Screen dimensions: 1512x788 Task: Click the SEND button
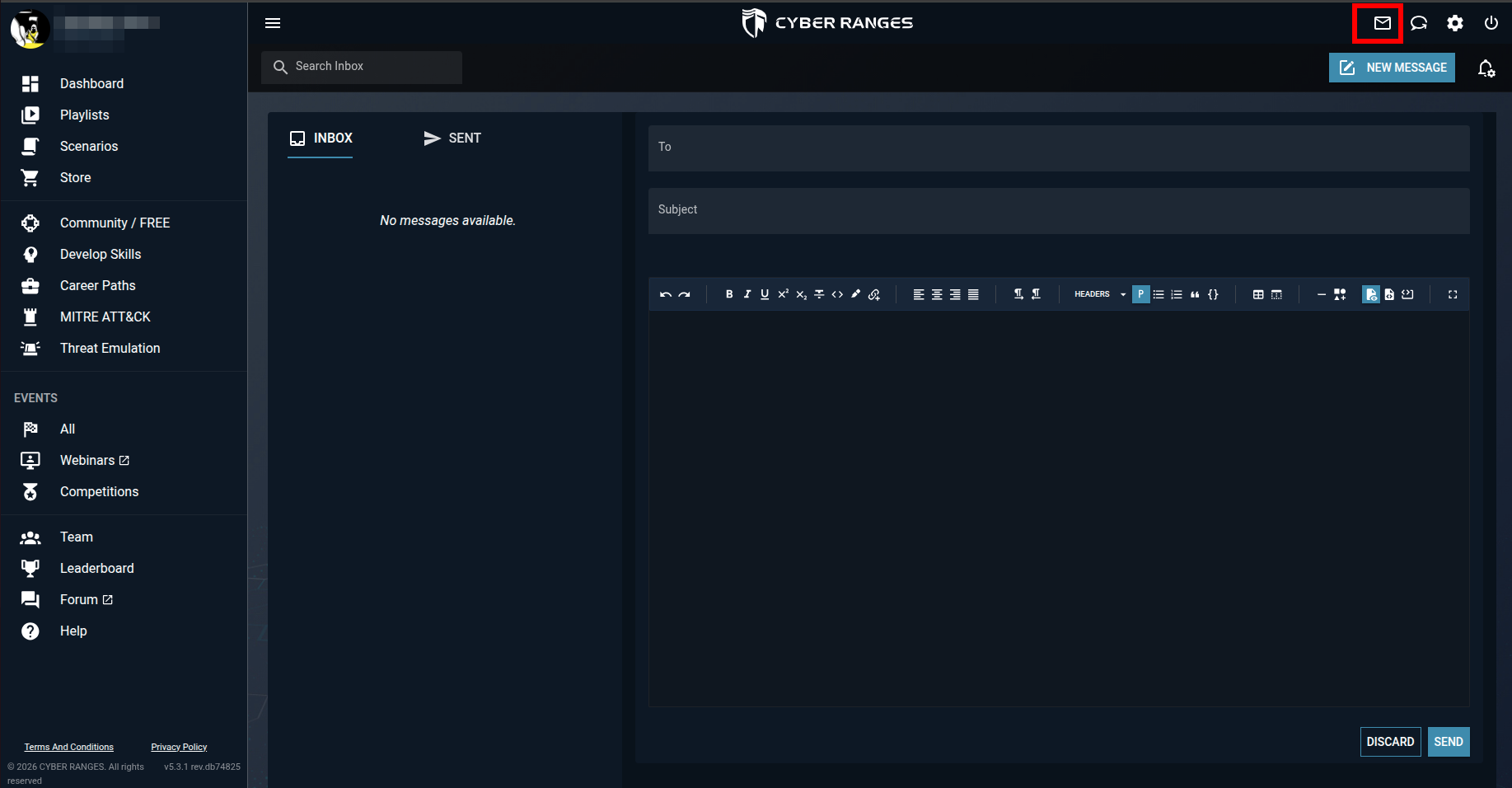(x=1449, y=742)
